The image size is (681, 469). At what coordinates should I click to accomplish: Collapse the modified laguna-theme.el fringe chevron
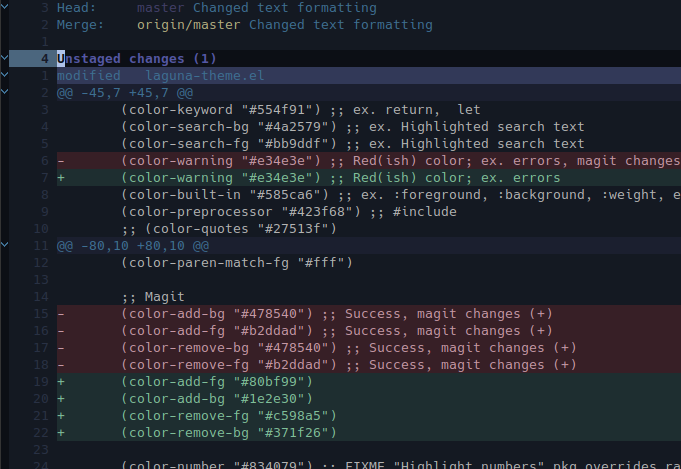4,75
